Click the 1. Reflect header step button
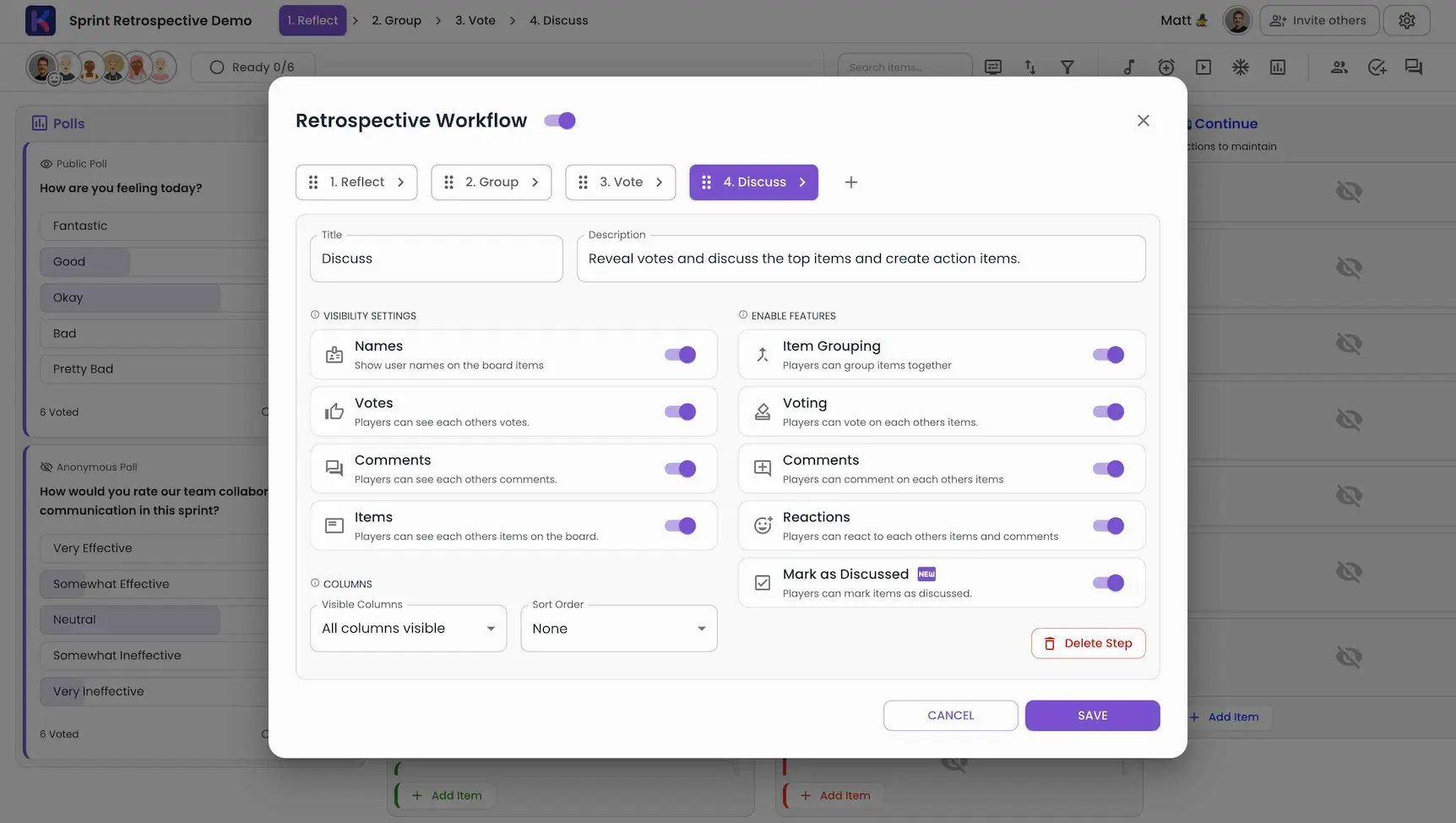This screenshot has height=823, width=1456. coord(312,20)
